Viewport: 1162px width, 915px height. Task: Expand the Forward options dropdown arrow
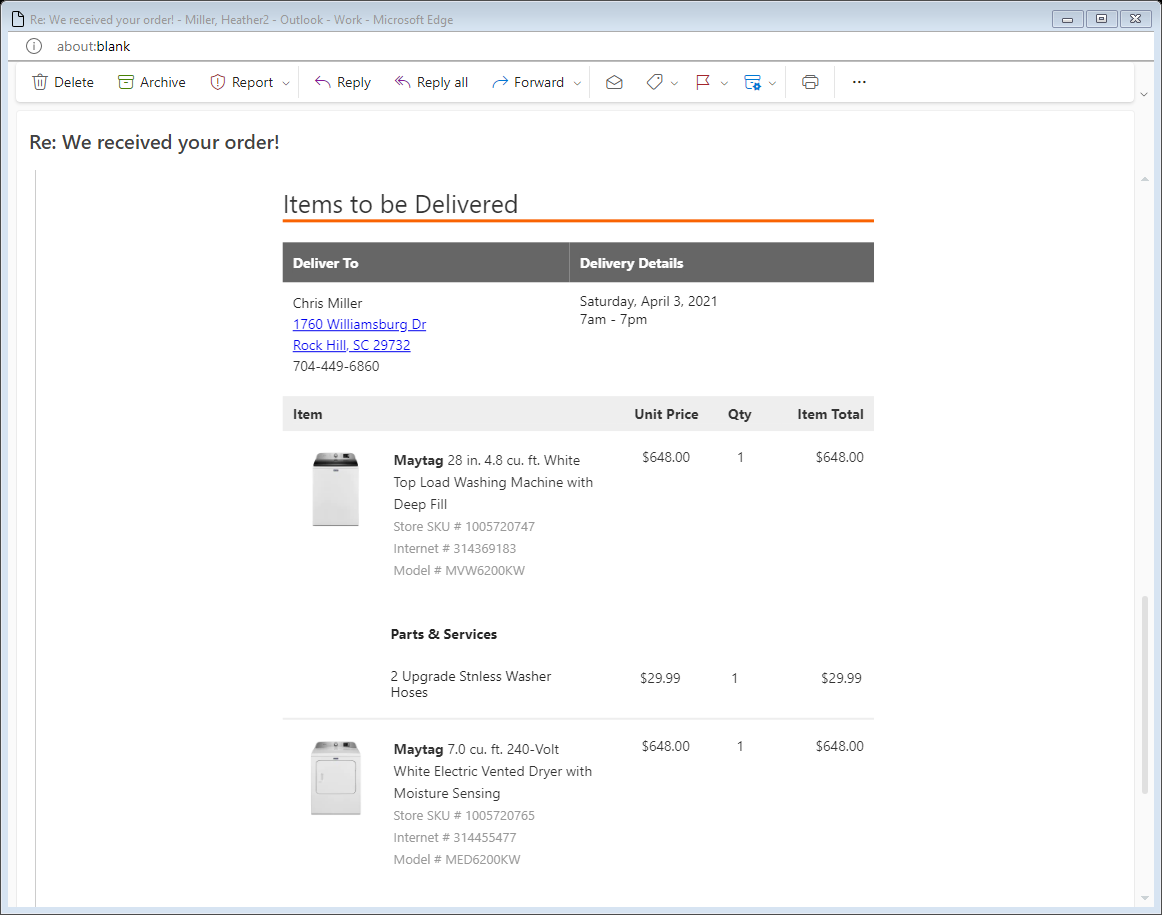577,83
